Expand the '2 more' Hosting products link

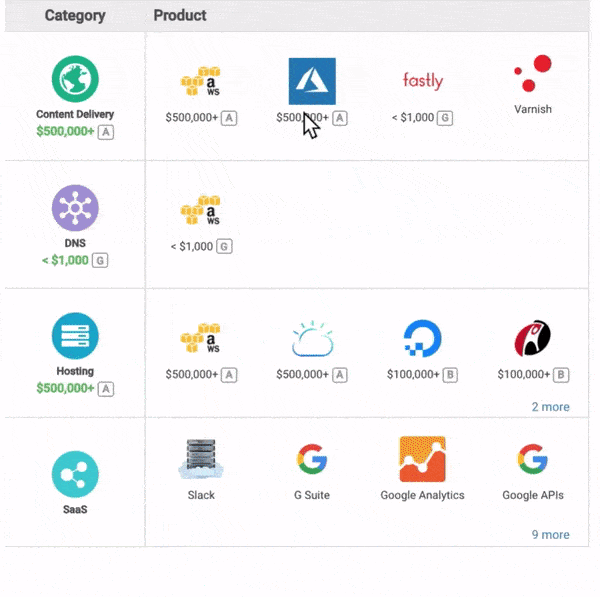[550, 406]
